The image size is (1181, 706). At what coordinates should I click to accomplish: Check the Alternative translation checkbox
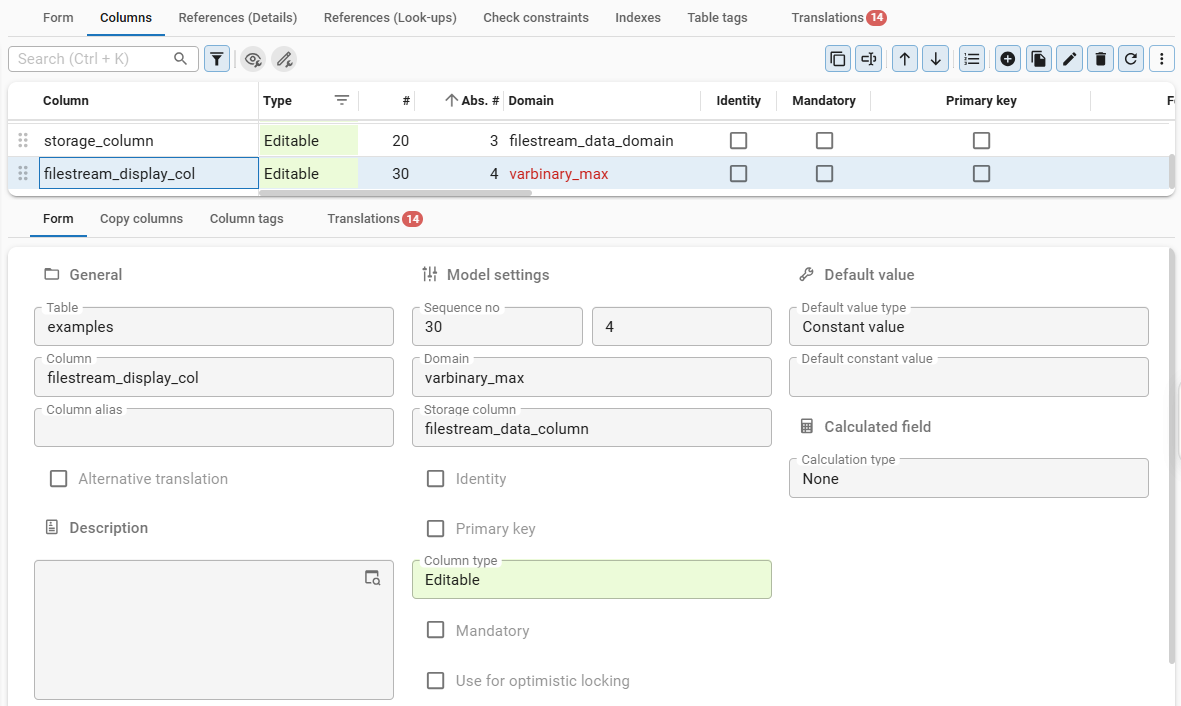click(59, 478)
